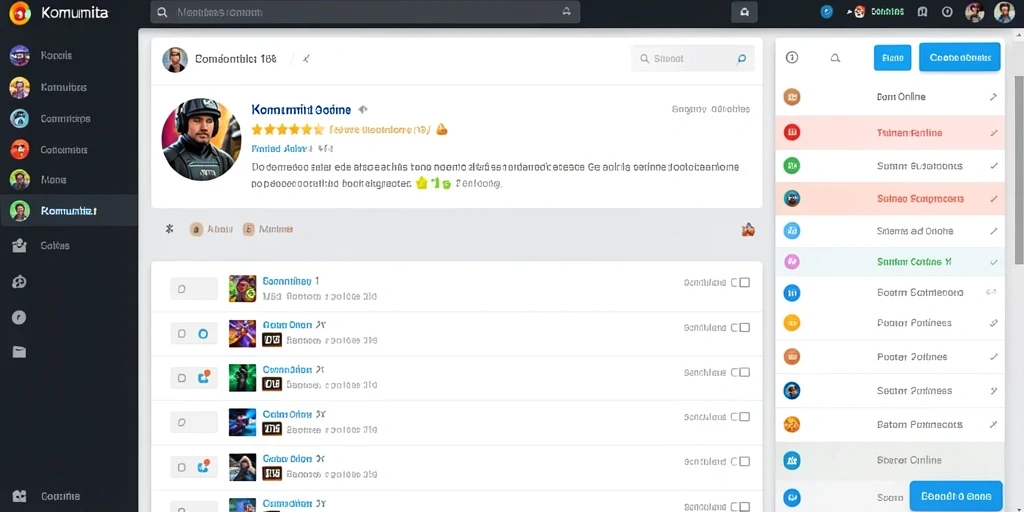The image size is (1024, 512).
Task: Open the book icon in the top bar
Action: coord(922,12)
